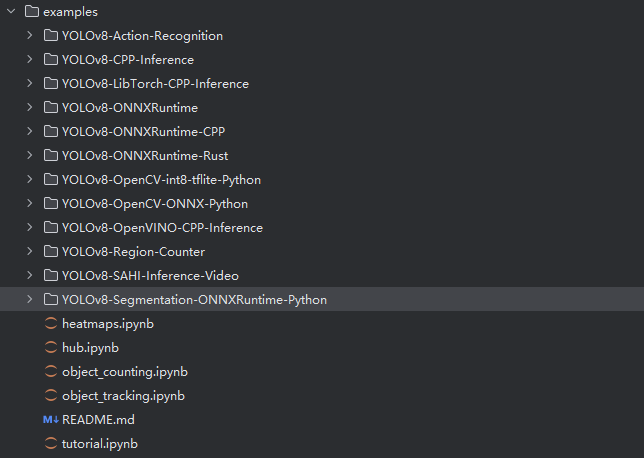The height and width of the screenshot is (458, 644).
Task: Select the YOLOv8-OpenVINO-CPP-Inference label
Action: [x=162, y=228]
